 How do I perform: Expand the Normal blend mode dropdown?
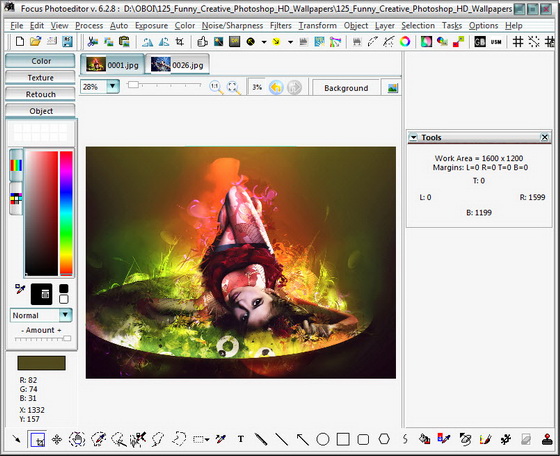(x=65, y=315)
